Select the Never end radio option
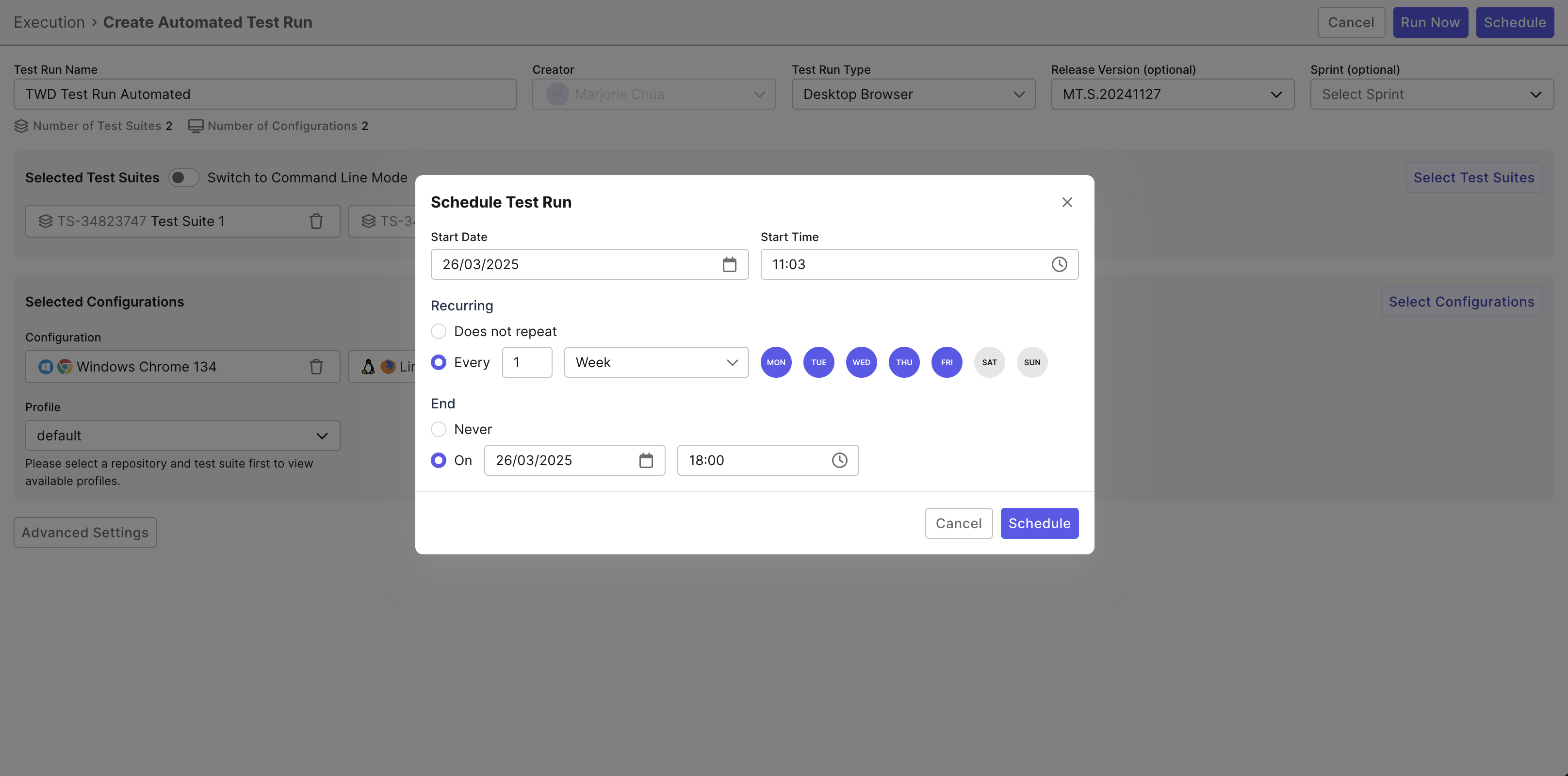The height and width of the screenshot is (776, 1568). click(438, 429)
